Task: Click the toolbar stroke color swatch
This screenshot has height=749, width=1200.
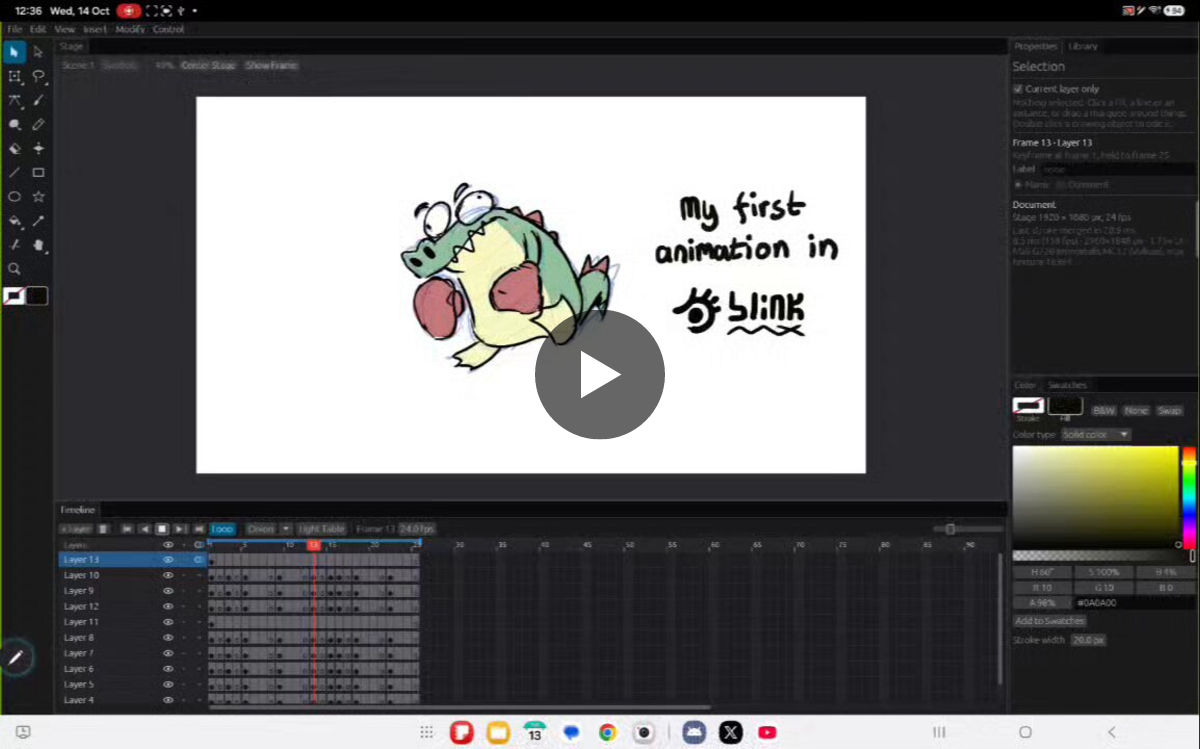Action: (14, 296)
